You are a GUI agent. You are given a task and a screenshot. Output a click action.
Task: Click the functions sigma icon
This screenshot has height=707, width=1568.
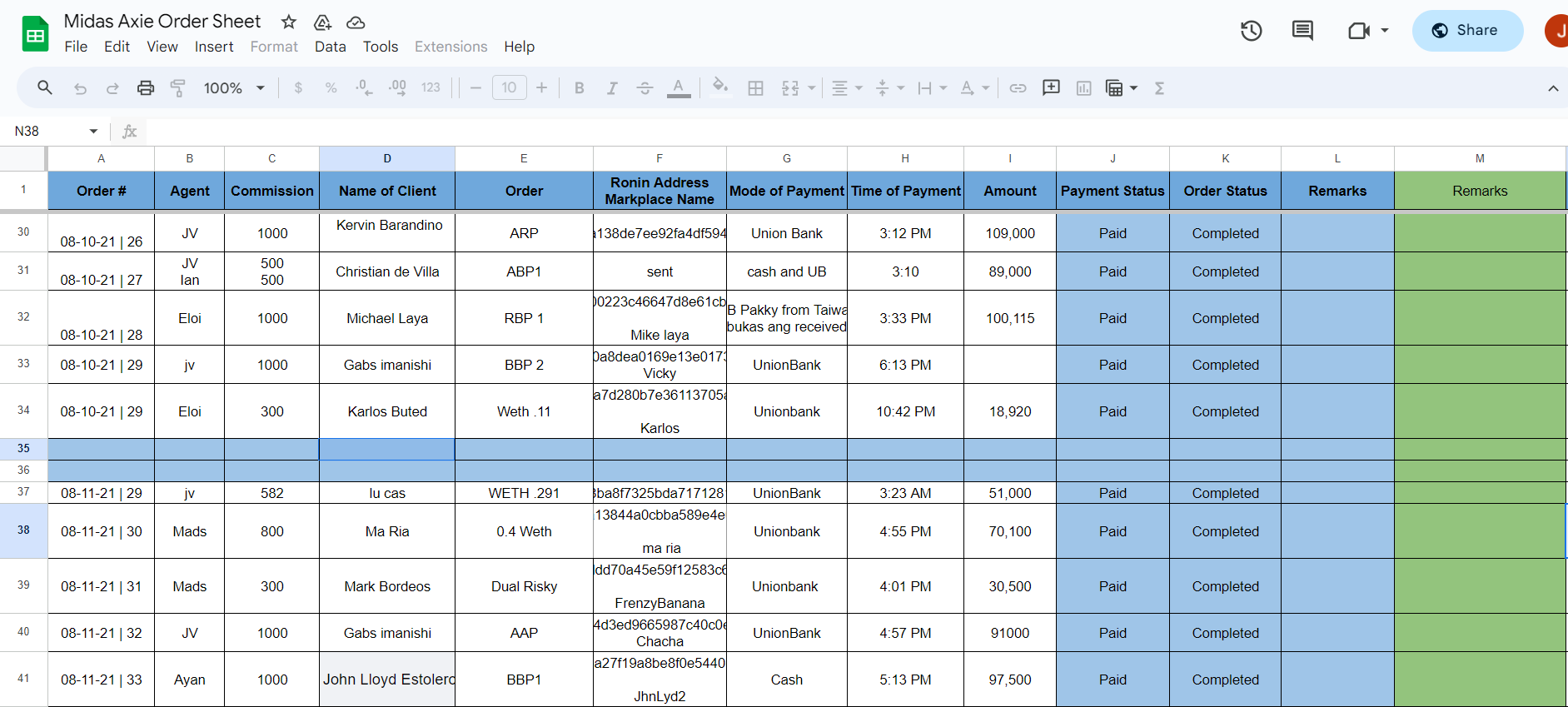click(x=1159, y=88)
